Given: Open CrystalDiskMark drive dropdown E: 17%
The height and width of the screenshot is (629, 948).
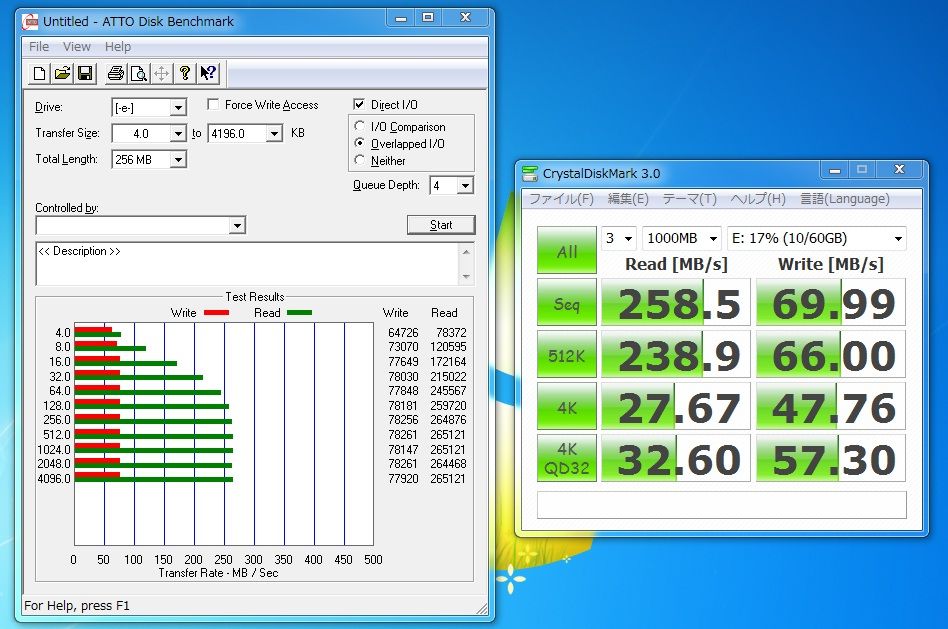Looking at the screenshot, I should [817, 238].
